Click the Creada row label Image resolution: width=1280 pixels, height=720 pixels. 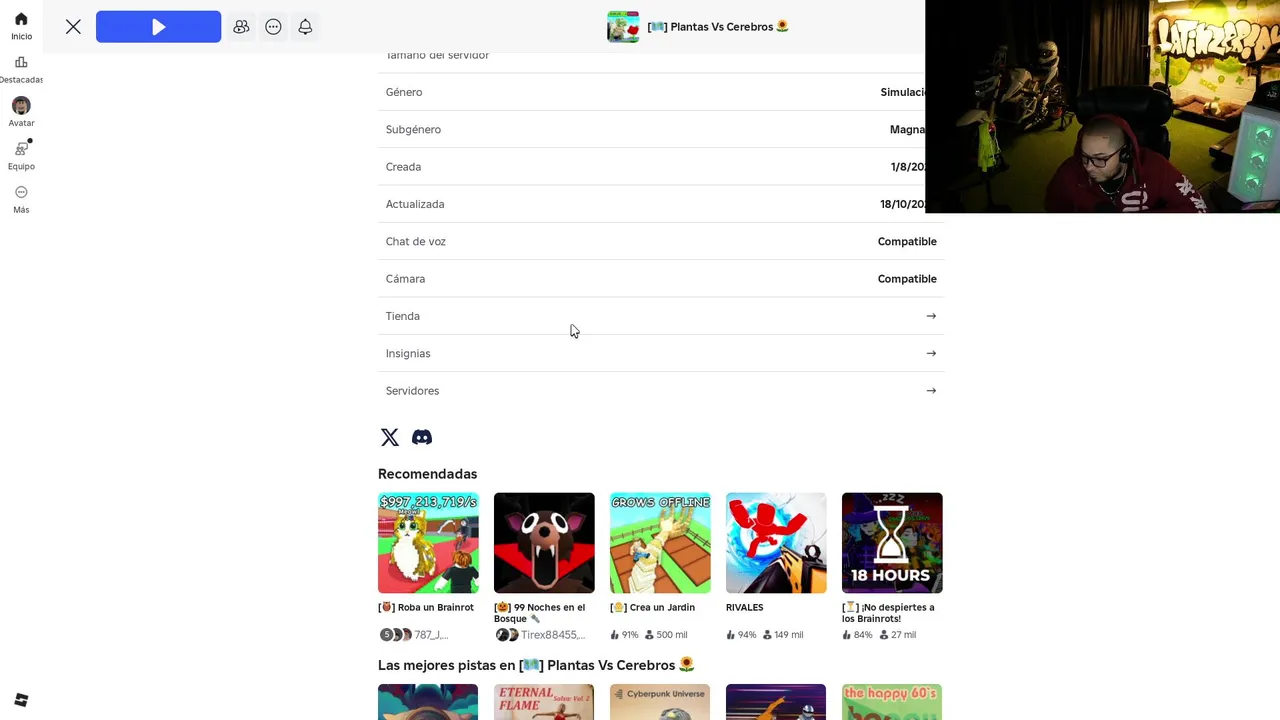coord(403,167)
